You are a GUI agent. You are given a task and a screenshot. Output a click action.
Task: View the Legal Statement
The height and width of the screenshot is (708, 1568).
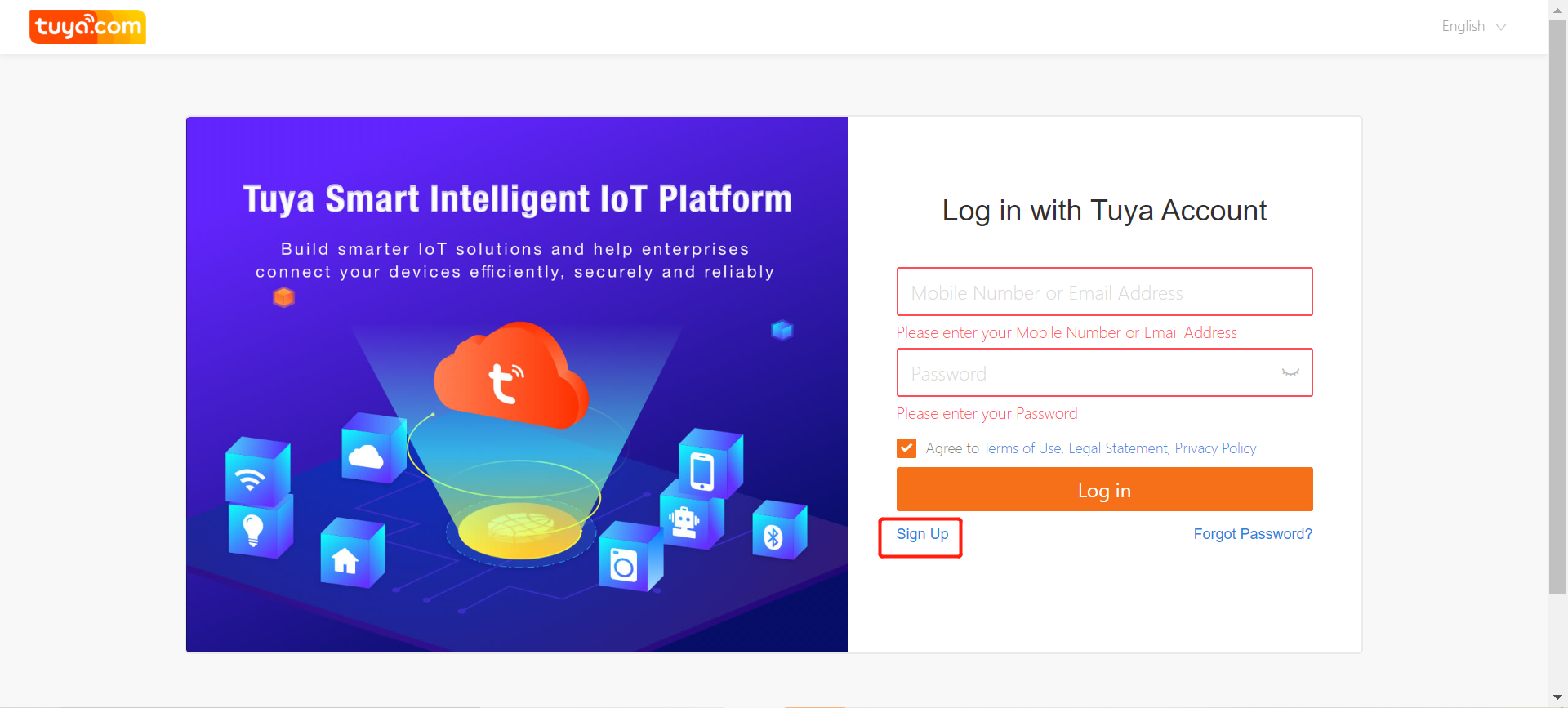pyautogui.click(x=1118, y=448)
